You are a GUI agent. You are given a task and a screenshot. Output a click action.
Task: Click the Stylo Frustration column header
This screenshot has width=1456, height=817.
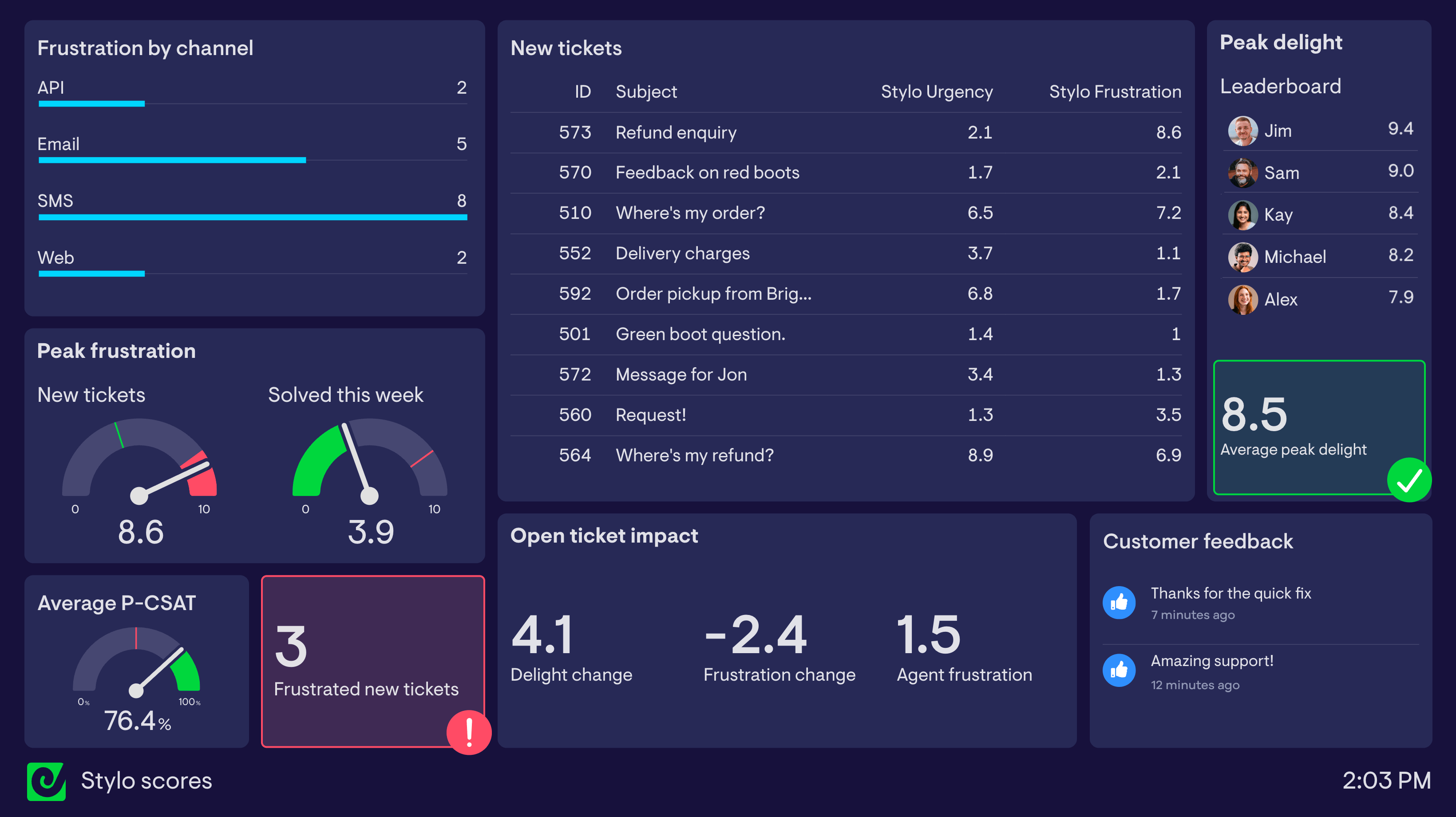[x=1115, y=91]
